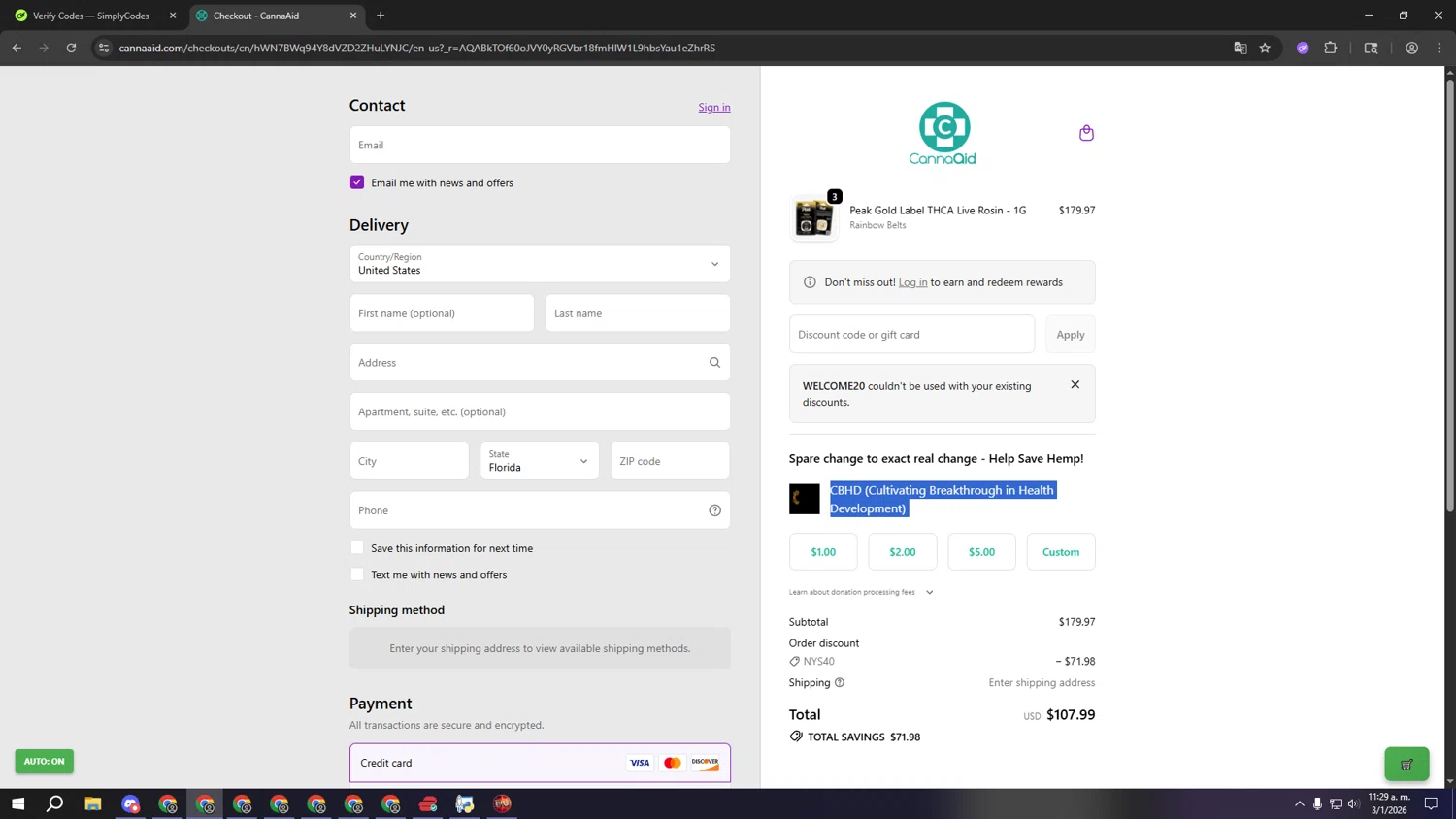This screenshot has width=1456, height=819.
Task: Click the Apply discount button
Action: [x=1071, y=335]
